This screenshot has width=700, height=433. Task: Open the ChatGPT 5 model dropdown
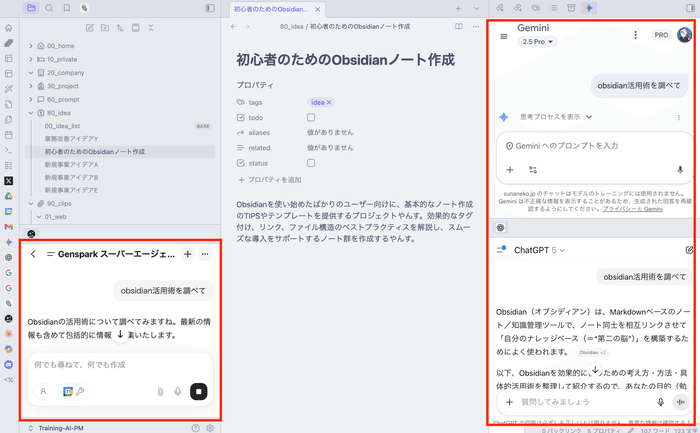coord(539,250)
